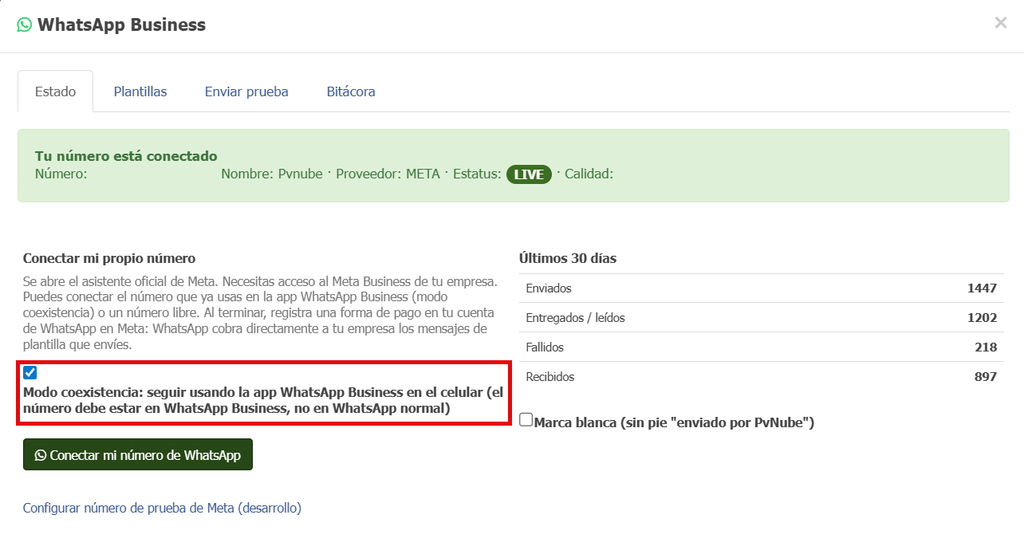The image size is (1024, 553).
Task: Select the value 1202
Action: point(982,318)
